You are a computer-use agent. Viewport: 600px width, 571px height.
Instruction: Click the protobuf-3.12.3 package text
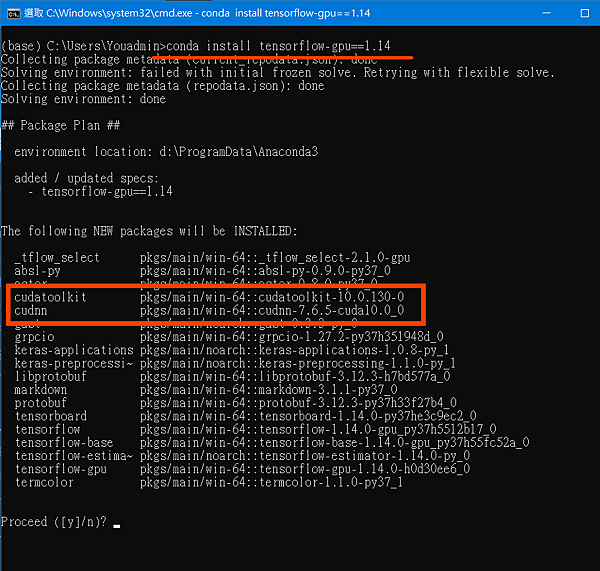click(x=358, y=403)
